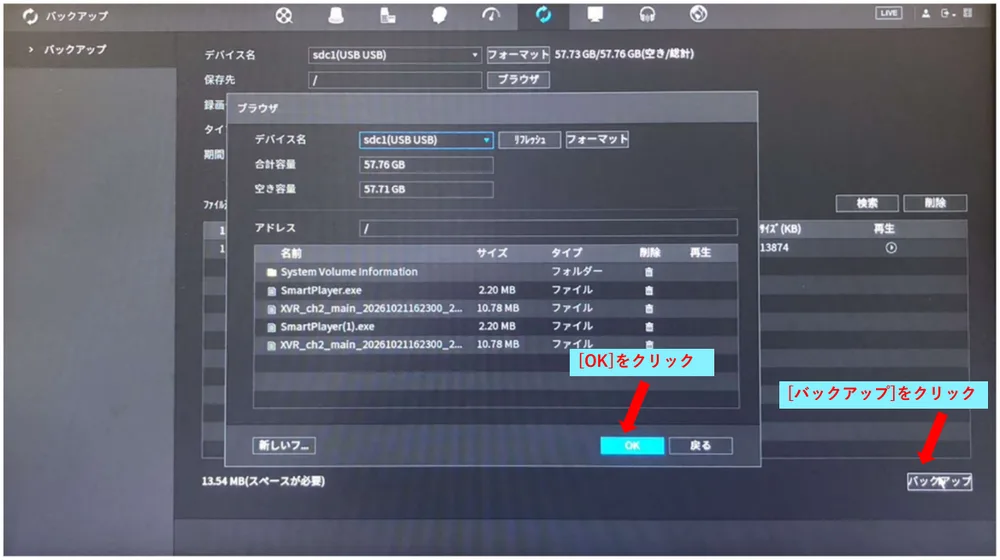Click the フォルダー type cell of System Volume Information
The width and height of the screenshot is (1000, 560).
(x=577, y=271)
